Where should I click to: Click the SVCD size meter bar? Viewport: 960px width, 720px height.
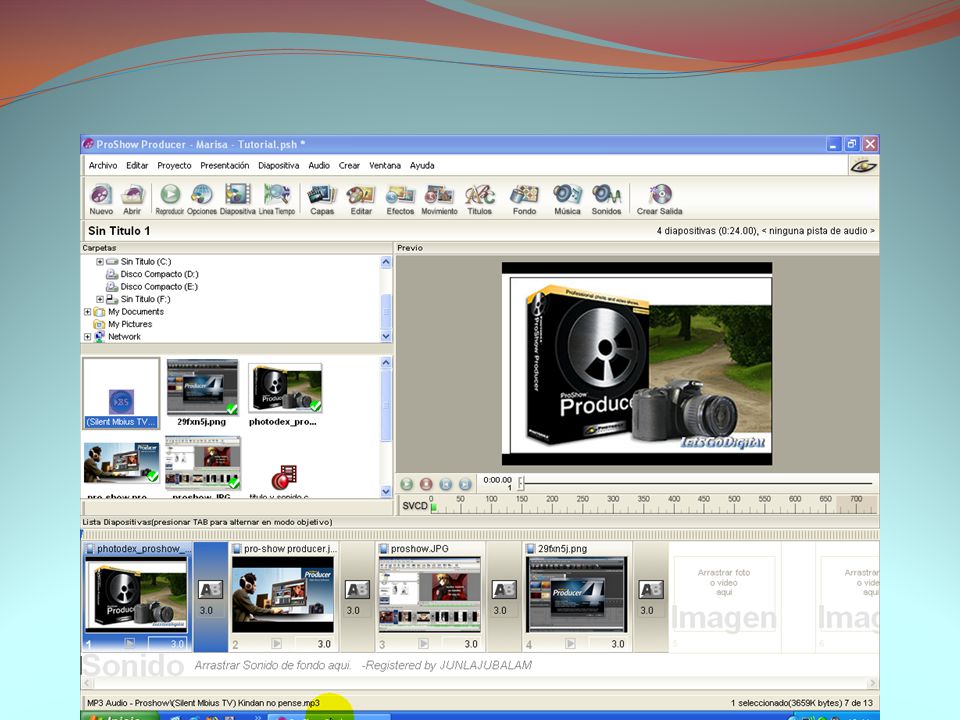(653, 506)
